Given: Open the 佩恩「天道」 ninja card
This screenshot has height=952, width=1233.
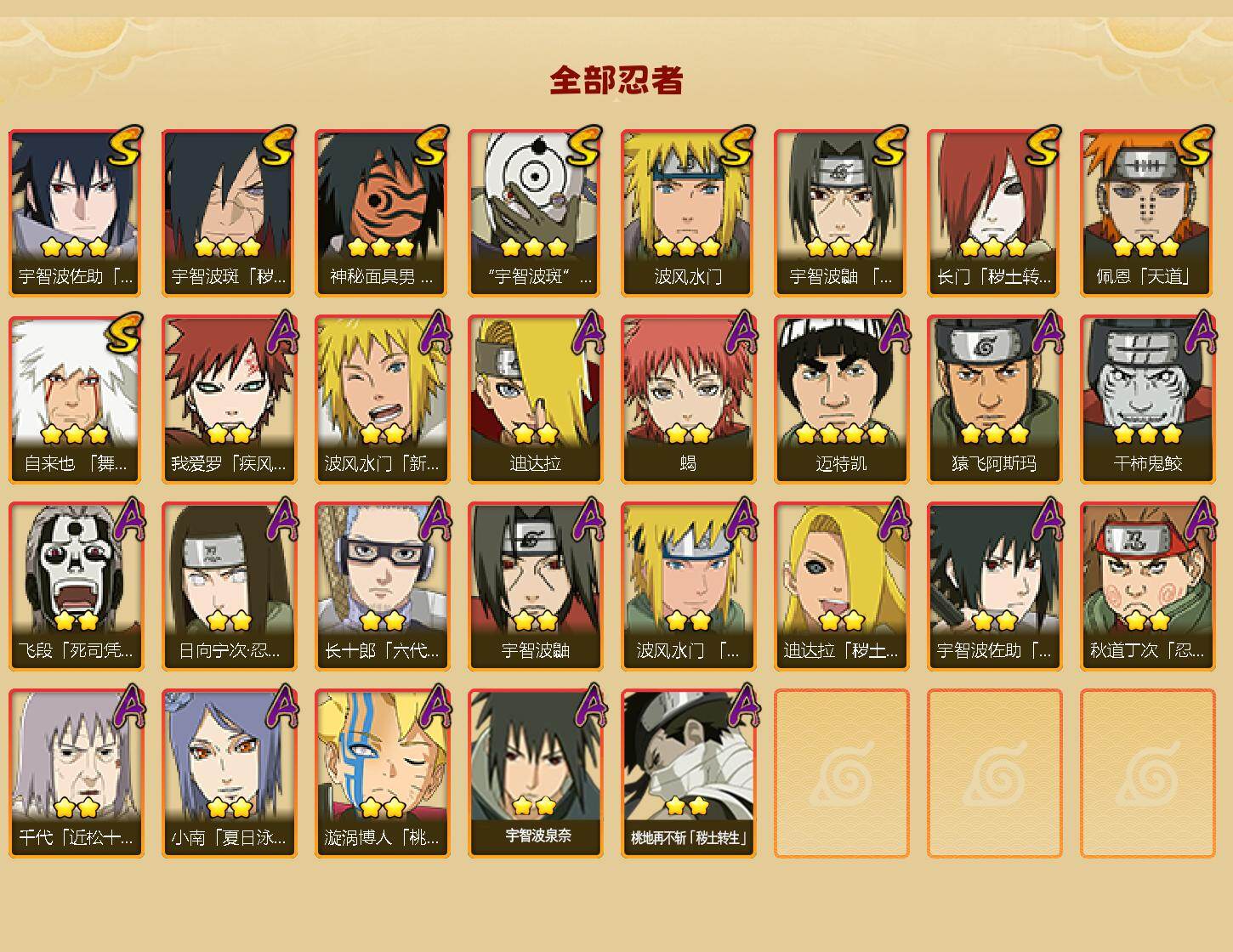Looking at the screenshot, I should tap(1147, 212).
